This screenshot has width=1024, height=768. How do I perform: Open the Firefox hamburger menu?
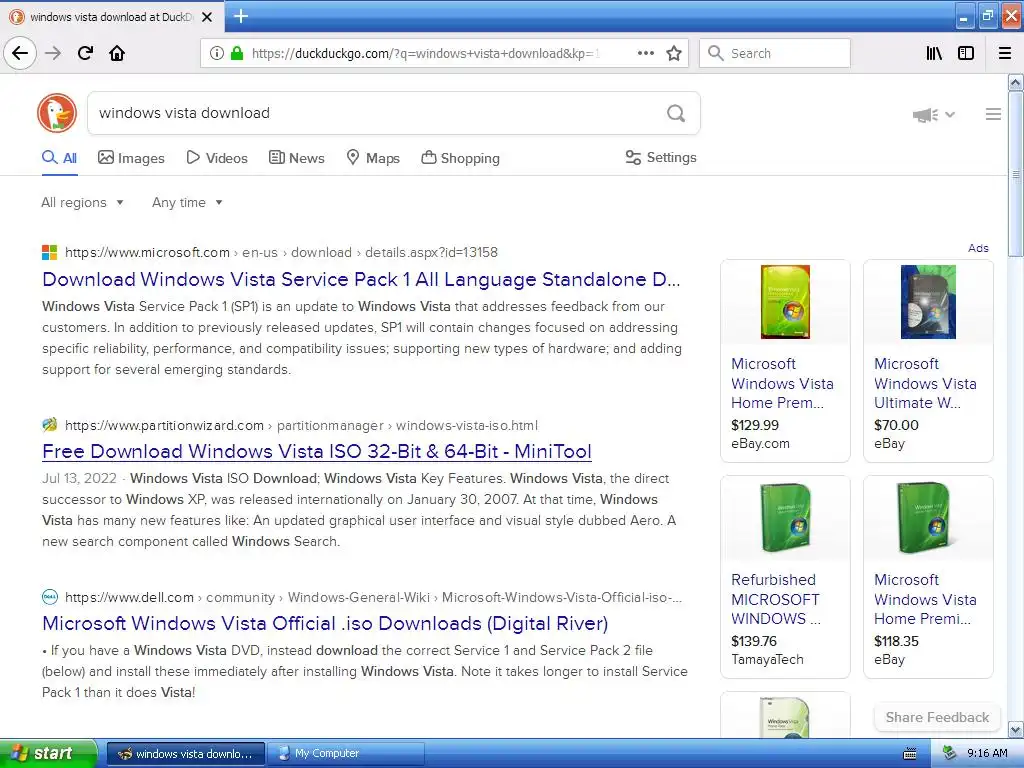1005,53
